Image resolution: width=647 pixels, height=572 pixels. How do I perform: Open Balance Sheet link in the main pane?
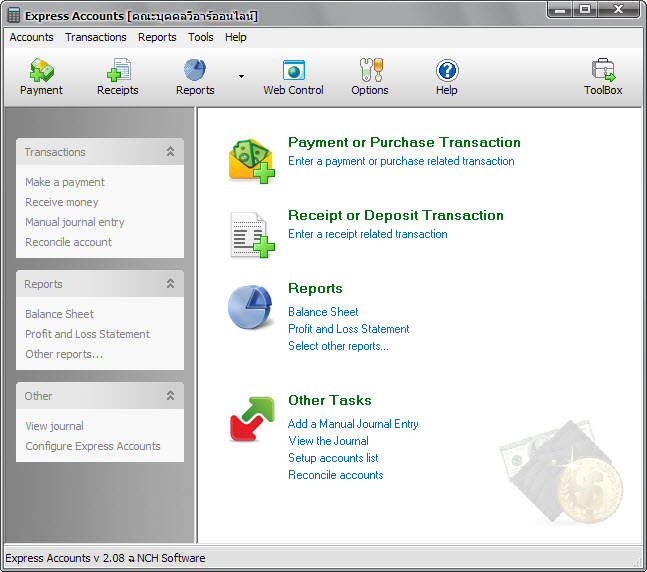323,312
